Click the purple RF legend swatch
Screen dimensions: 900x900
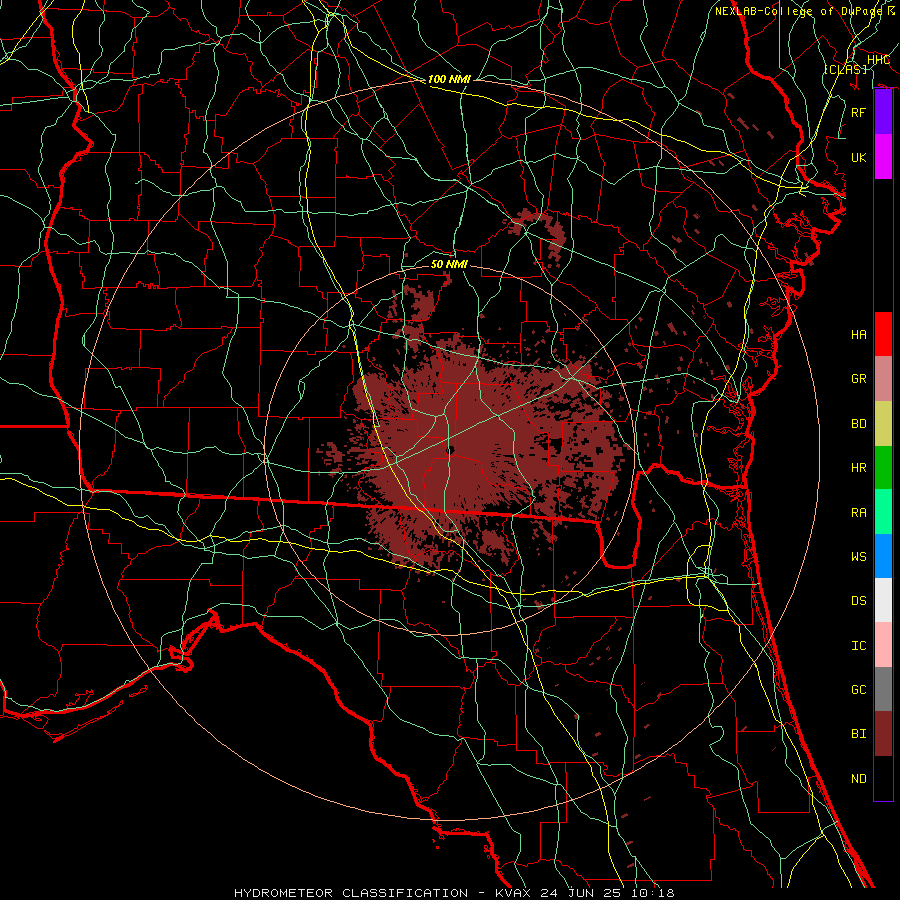(x=883, y=112)
